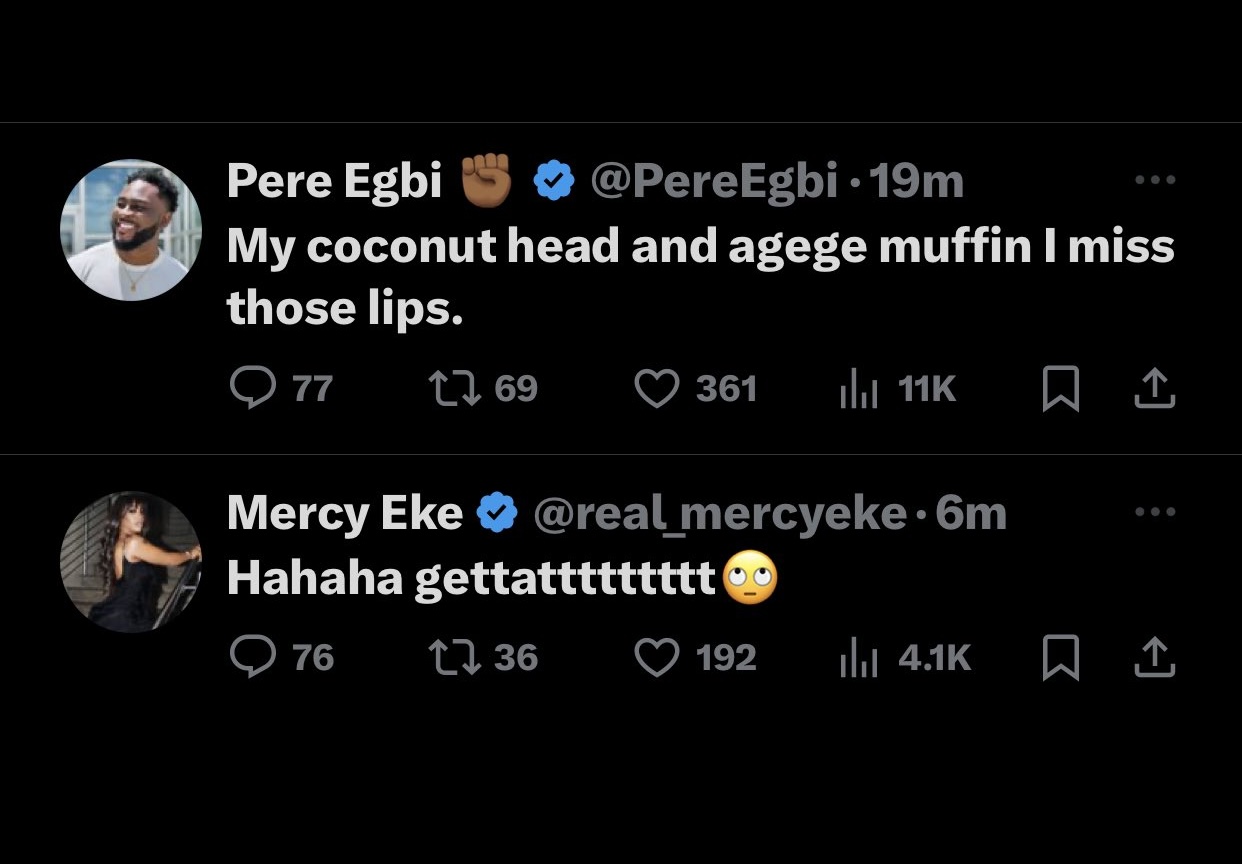Bookmark Mercy Eke's tweet
The height and width of the screenshot is (864, 1242).
[x=1060, y=658]
